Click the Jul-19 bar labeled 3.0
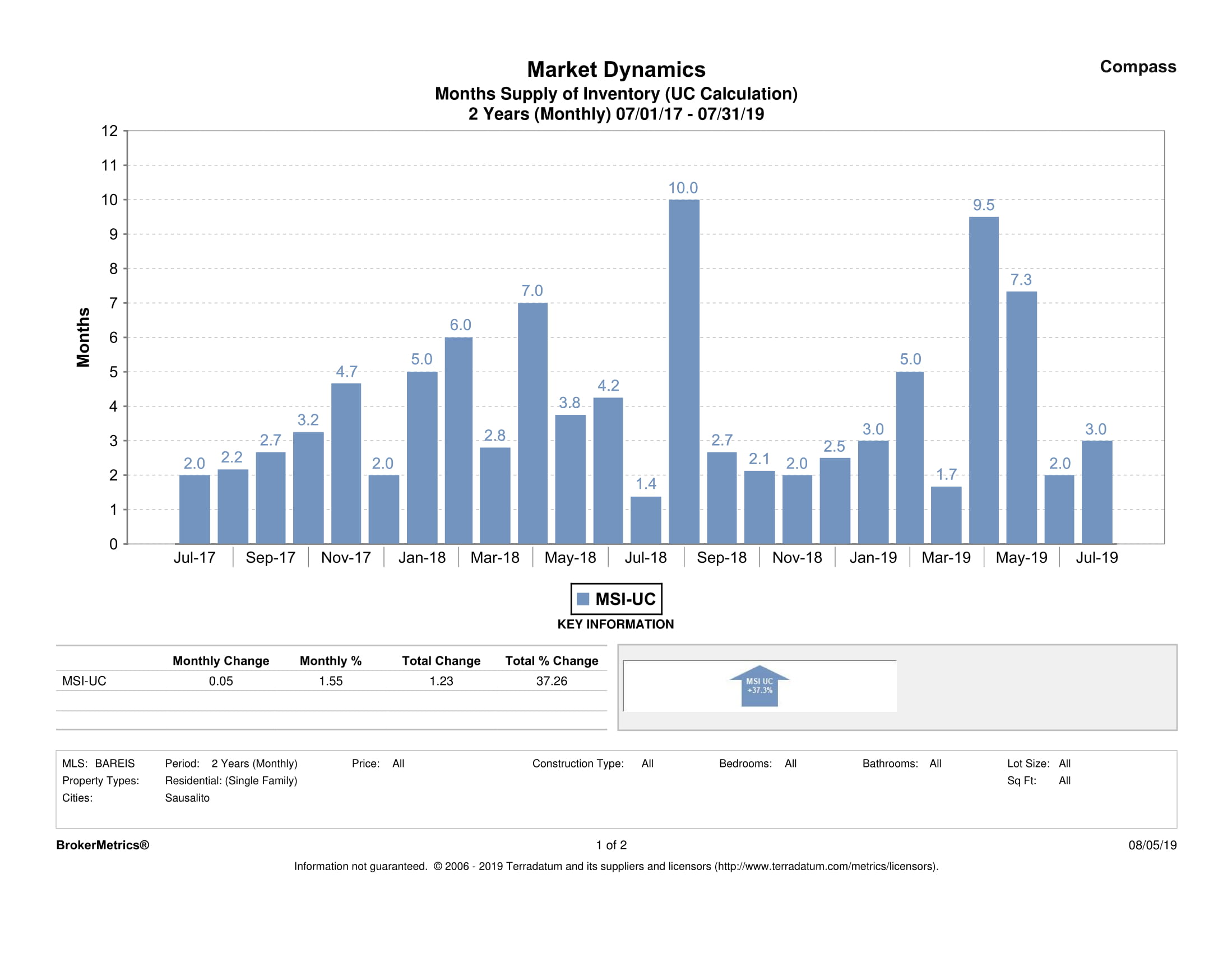 tap(1096, 492)
